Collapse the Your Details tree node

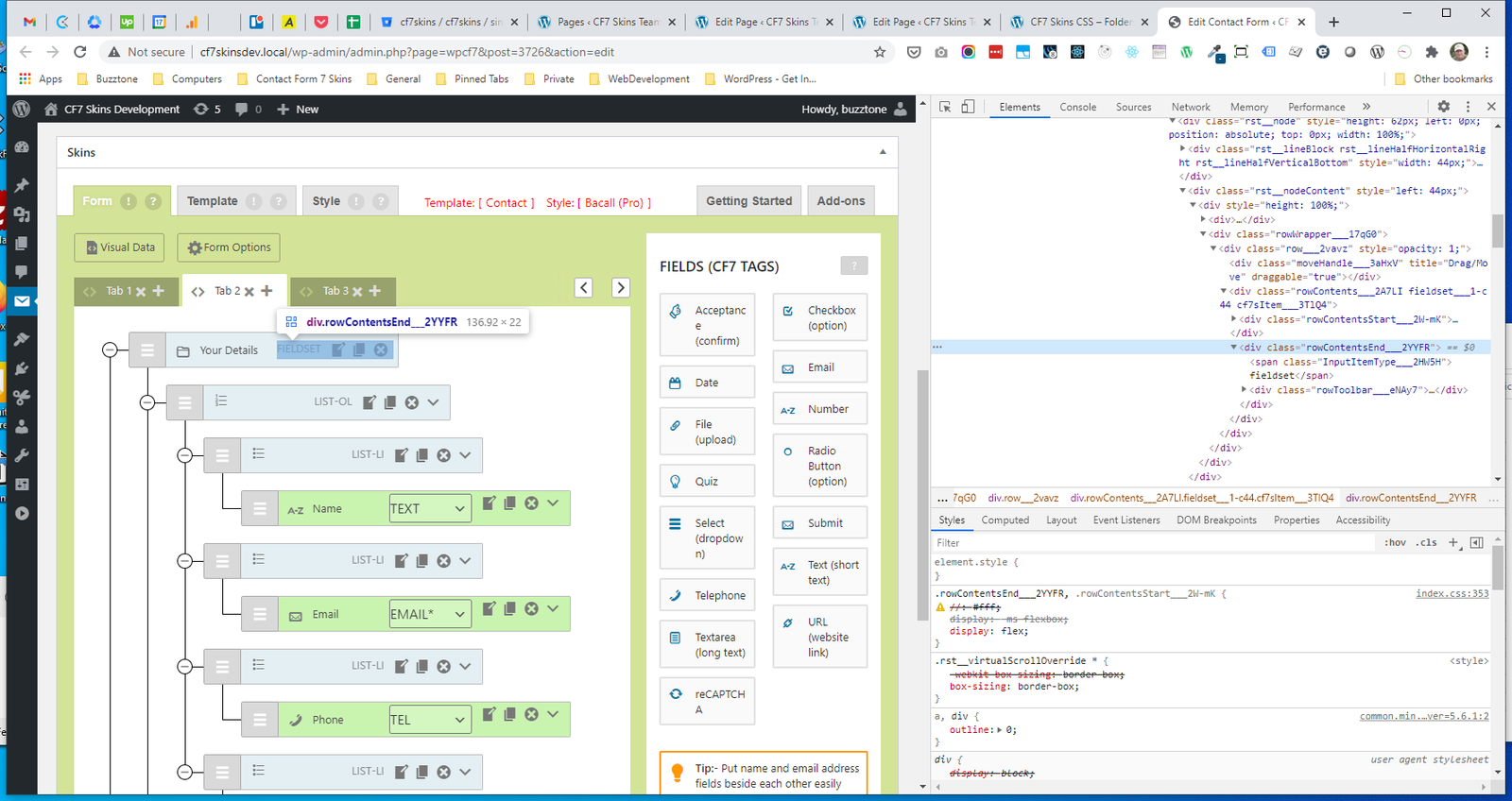(110, 350)
